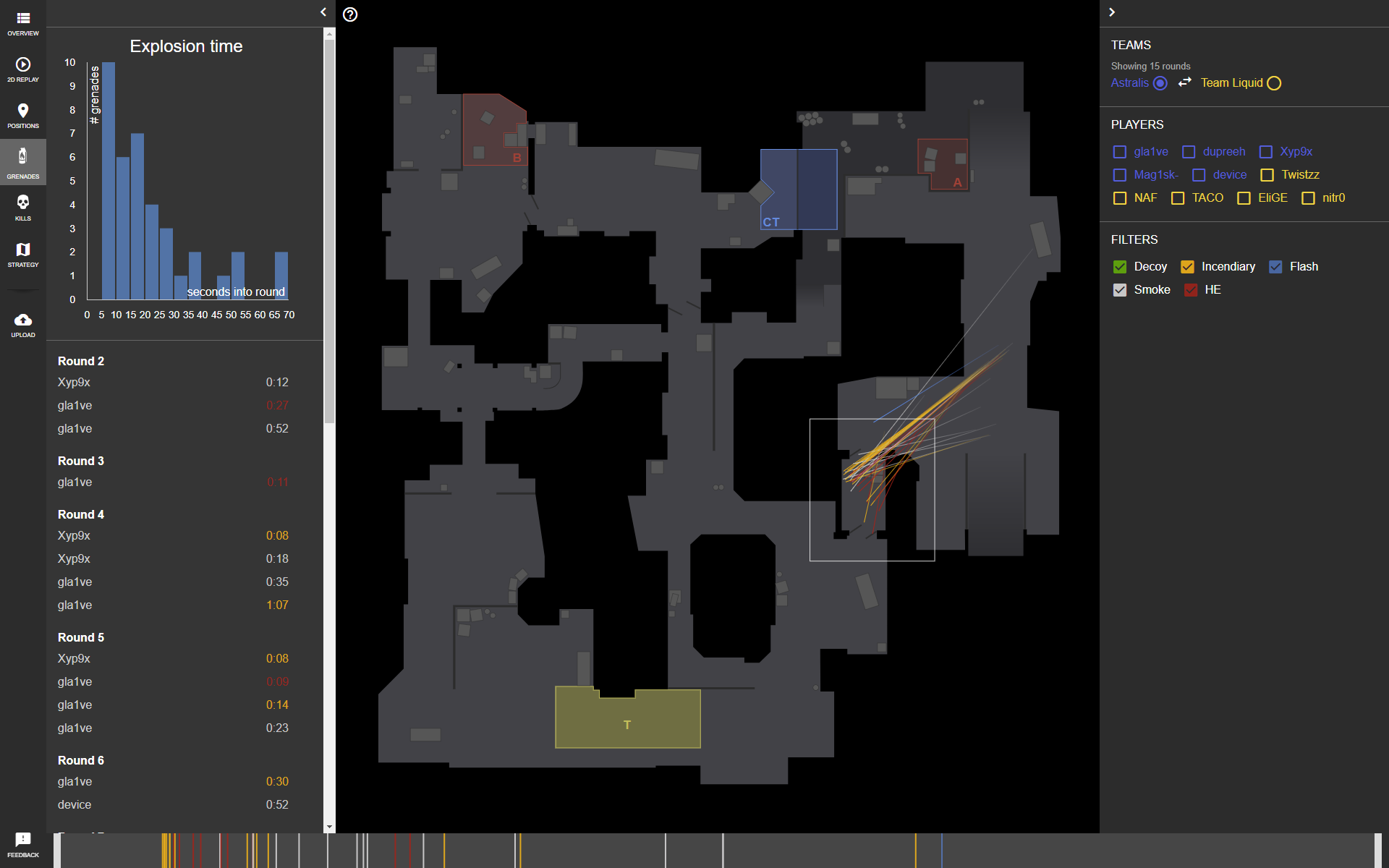
Task: Collapse the Explosion time panel
Action: (323, 12)
